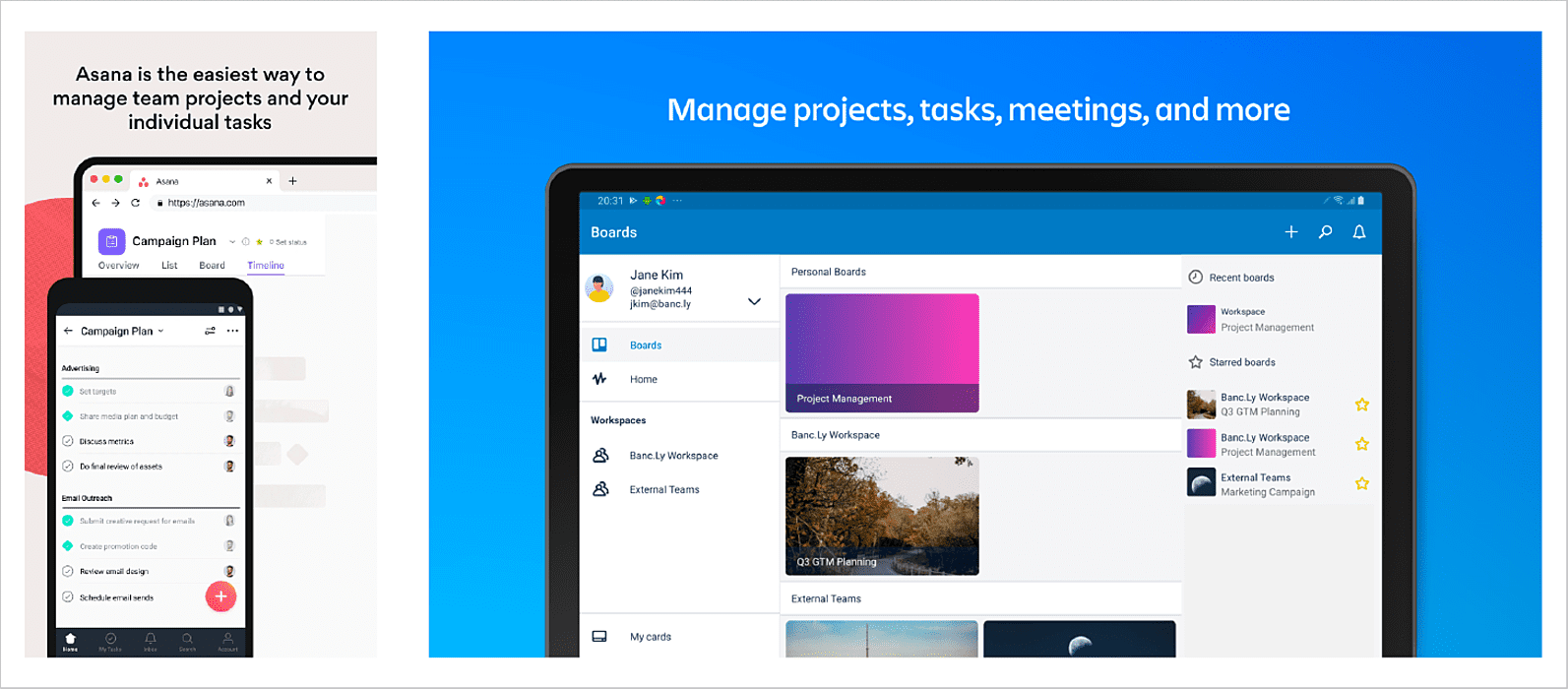
Task: Click the My cards icon
Action: coord(599,637)
